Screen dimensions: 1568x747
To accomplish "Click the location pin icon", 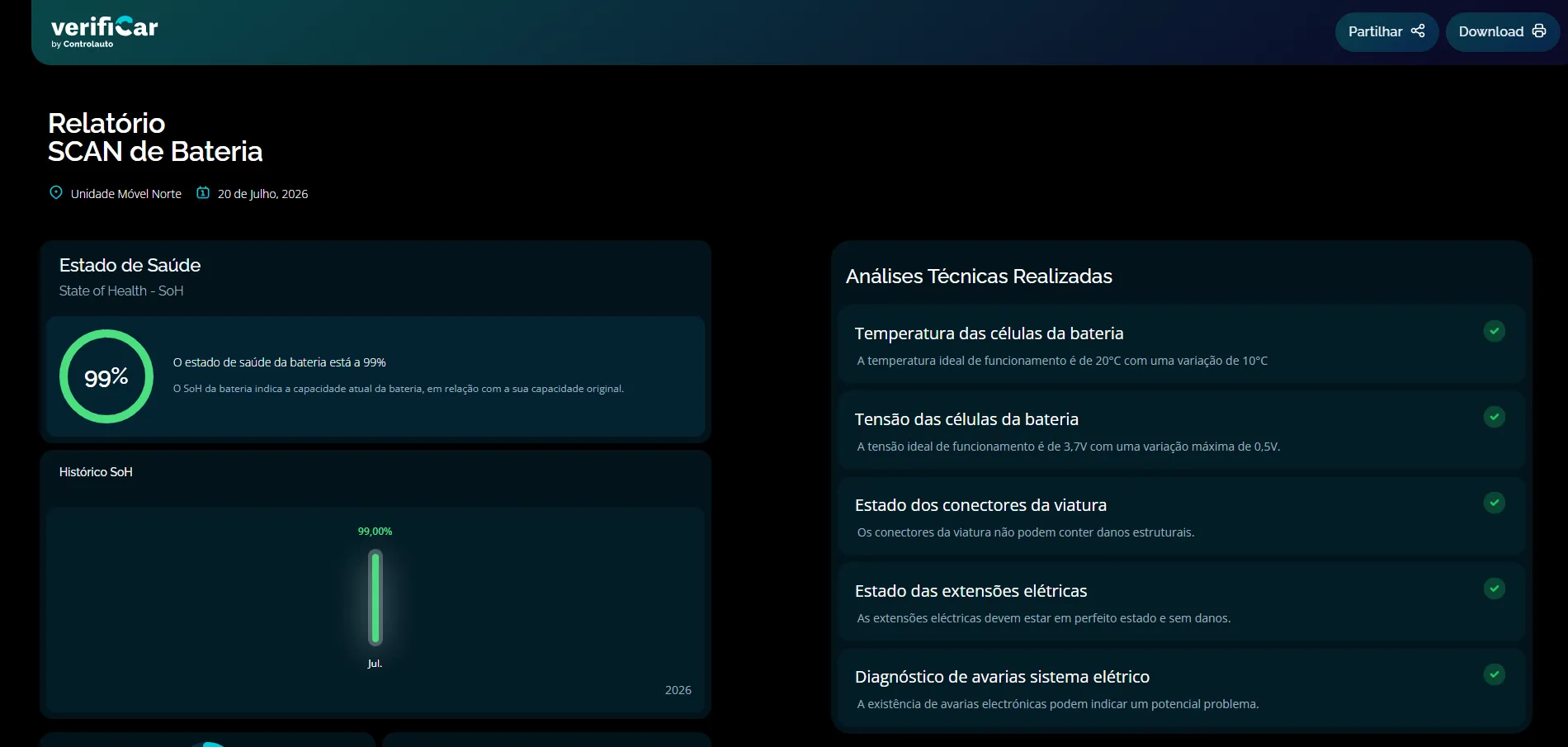I will 56,192.
